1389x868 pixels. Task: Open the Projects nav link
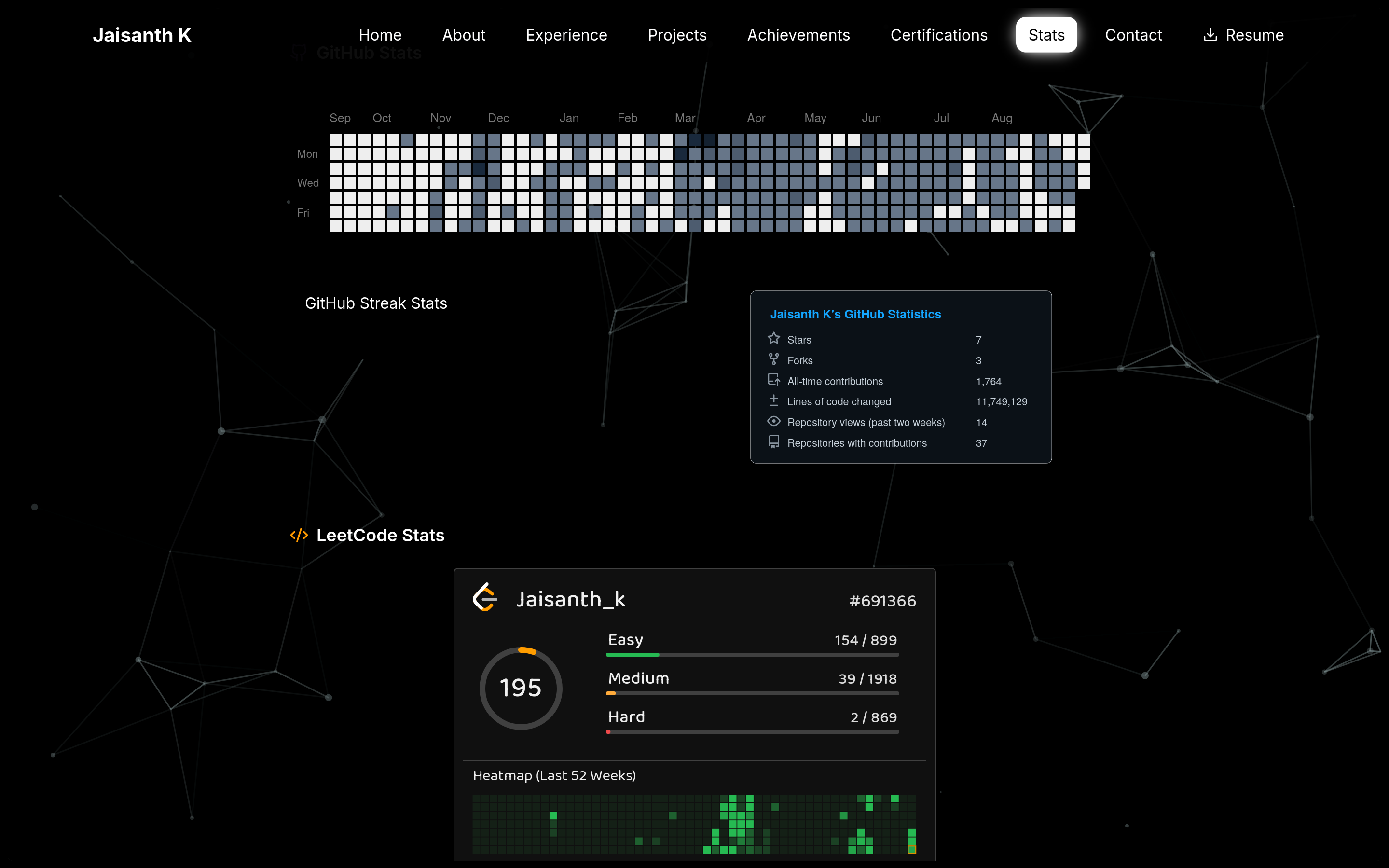tap(677, 35)
